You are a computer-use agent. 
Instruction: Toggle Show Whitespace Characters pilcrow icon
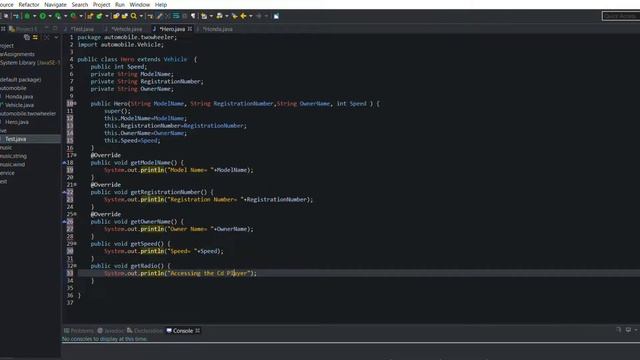click(193, 16)
